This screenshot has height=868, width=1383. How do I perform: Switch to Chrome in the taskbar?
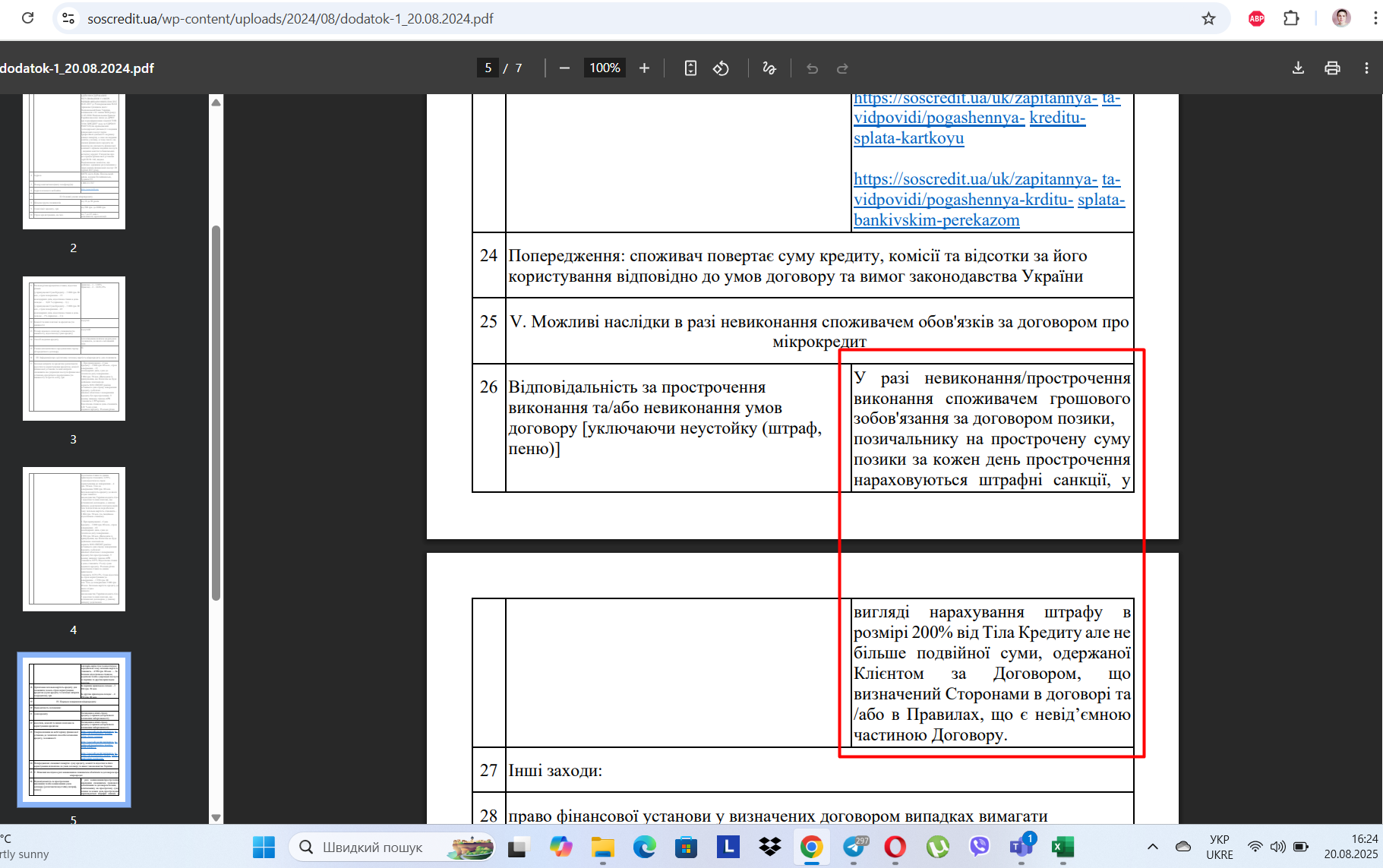pos(812,847)
